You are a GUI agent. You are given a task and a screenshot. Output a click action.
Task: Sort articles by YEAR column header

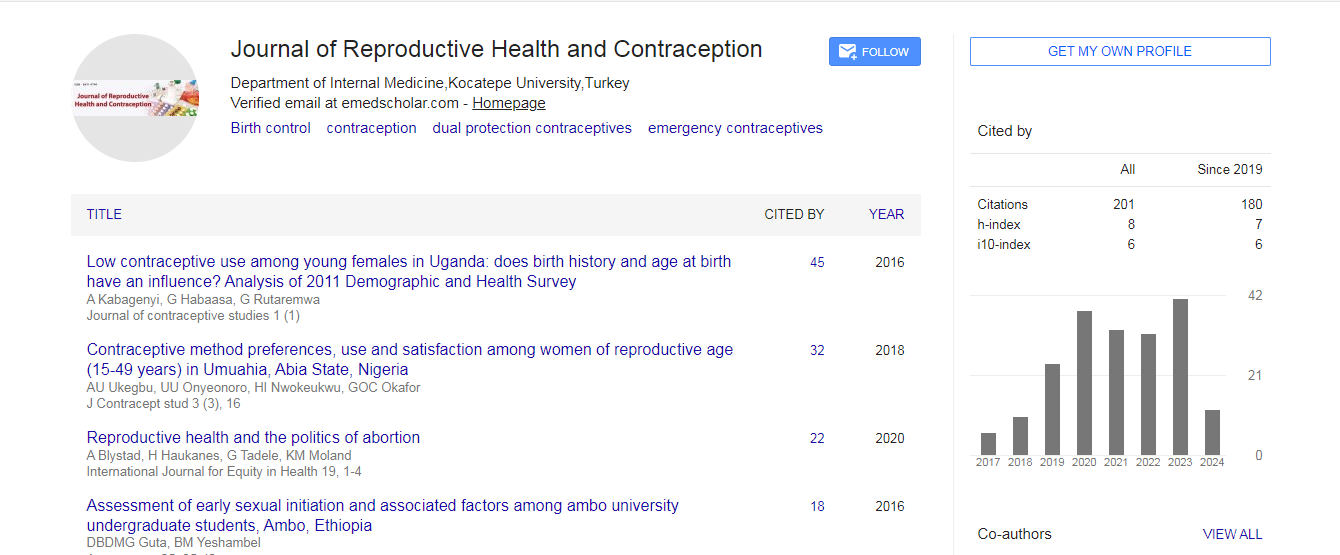pos(886,214)
